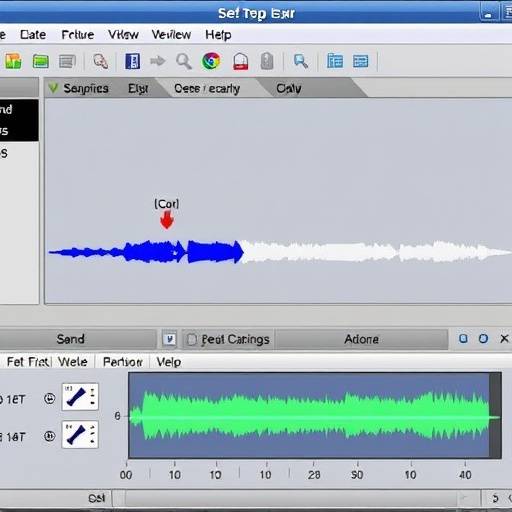Image resolution: width=512 pixels, height=512 pixels.
Task: Open the VKew menu
Action: (123, 35)
